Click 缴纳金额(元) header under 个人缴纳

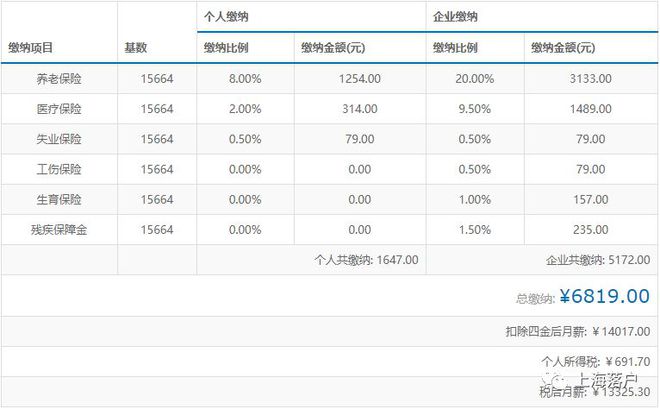333,48
